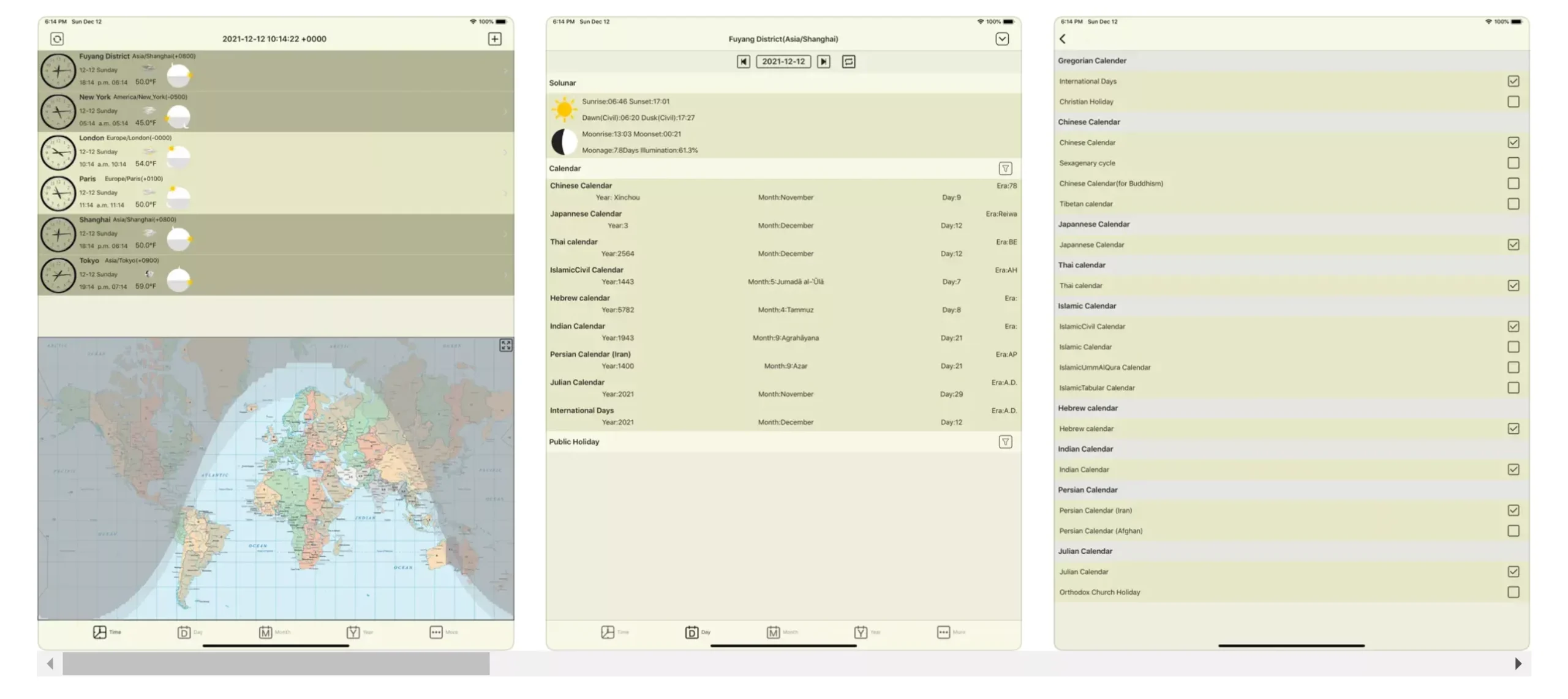
Task: Go back using the left chevron
Action: click(1063, 39)
